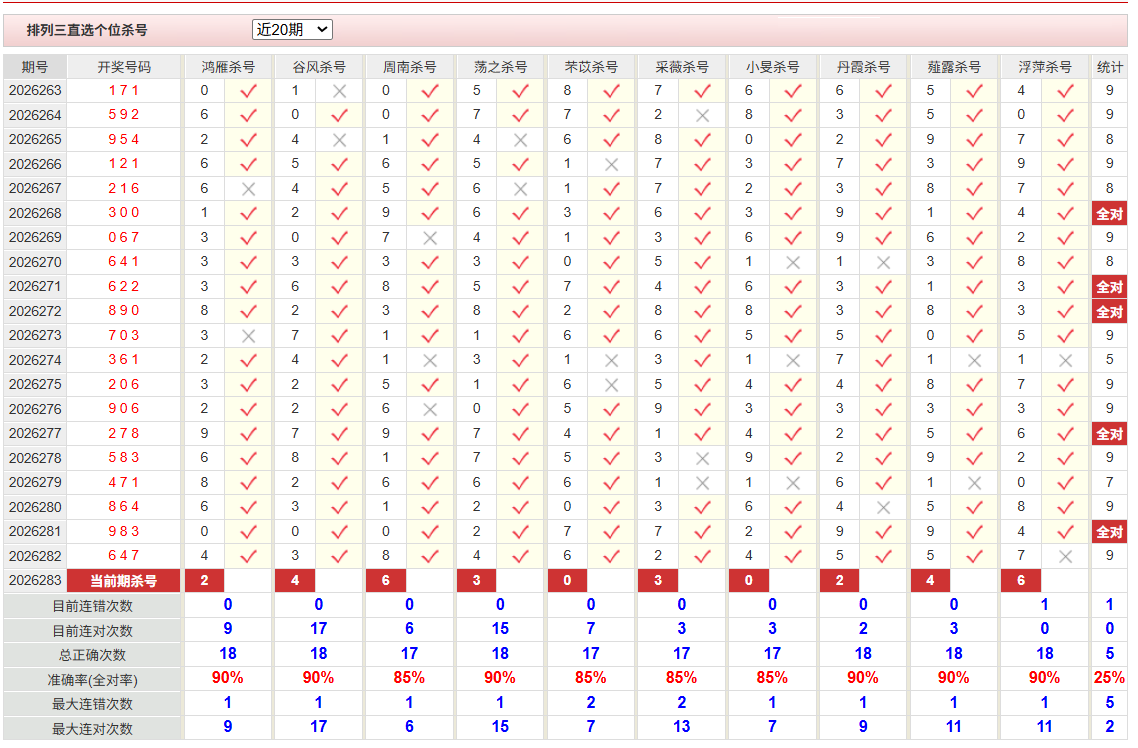The image size is (1138, 748).
Task: Click the 谷风杀号 column header
Action: pyautogui.click(x=319, y=67)
